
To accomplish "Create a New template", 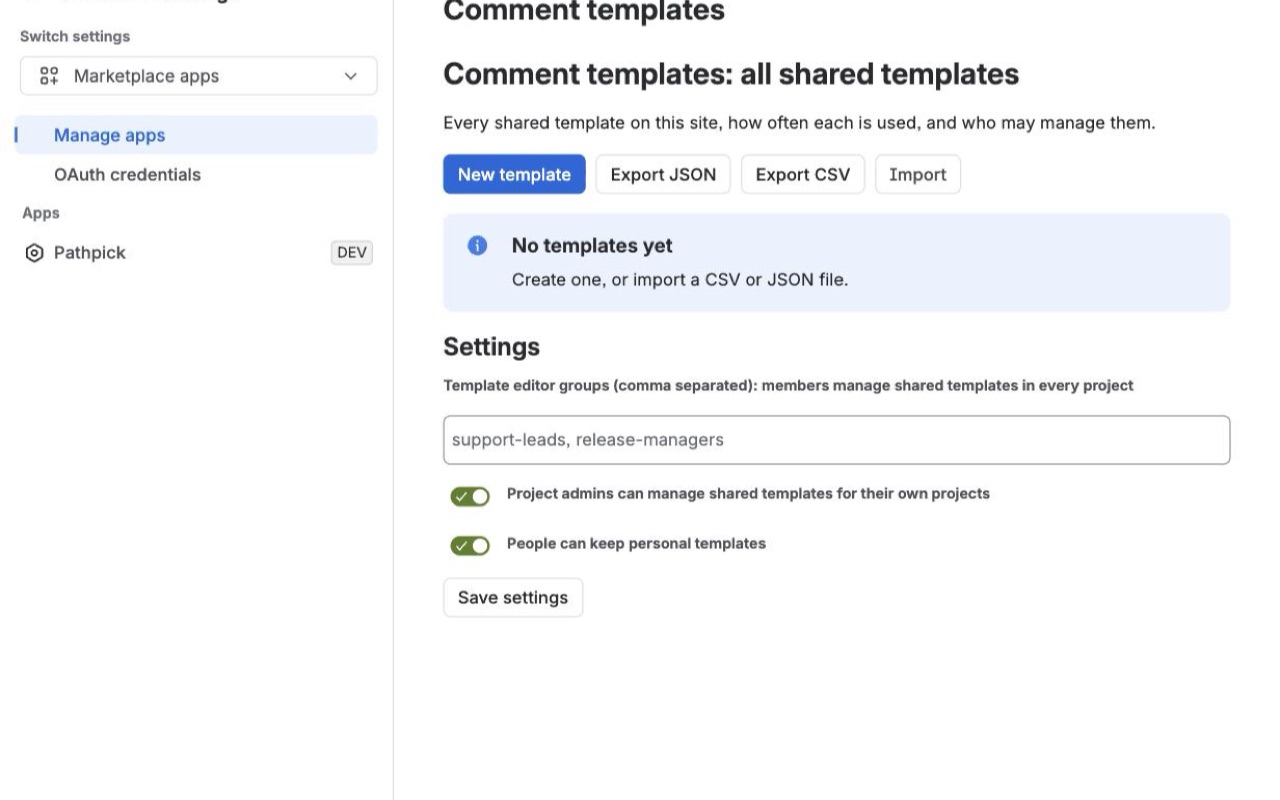I will pos(514,174).
